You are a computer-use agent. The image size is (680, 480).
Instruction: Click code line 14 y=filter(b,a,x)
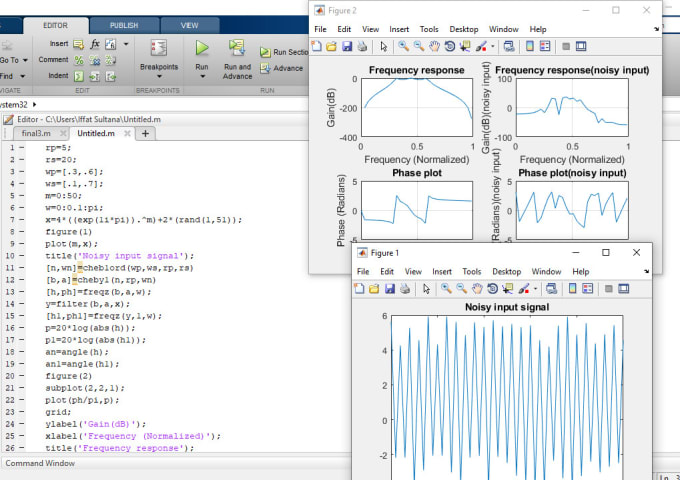(87, 304)
